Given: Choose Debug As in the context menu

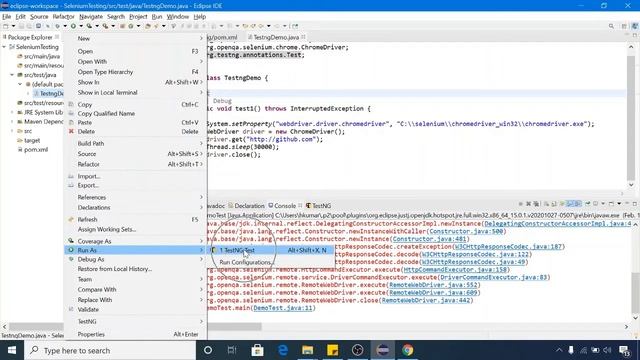Looking at the screenshot, I should pos(136,259).
